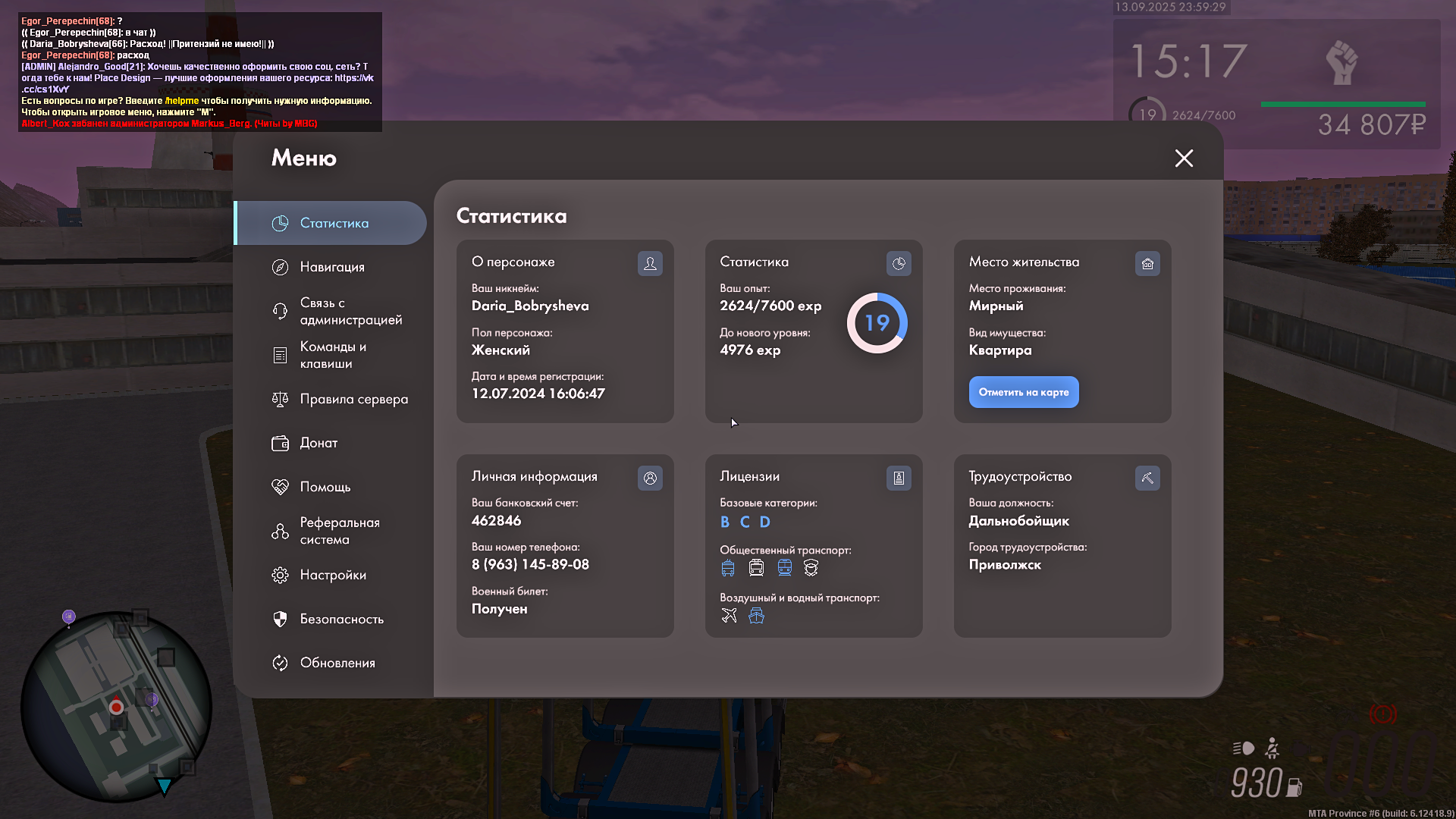Image resolution: width=1456 pixels, height=819 pixels.
Task: Click the first bus icon under Общественный транспорт
Action: pos(728,567)
